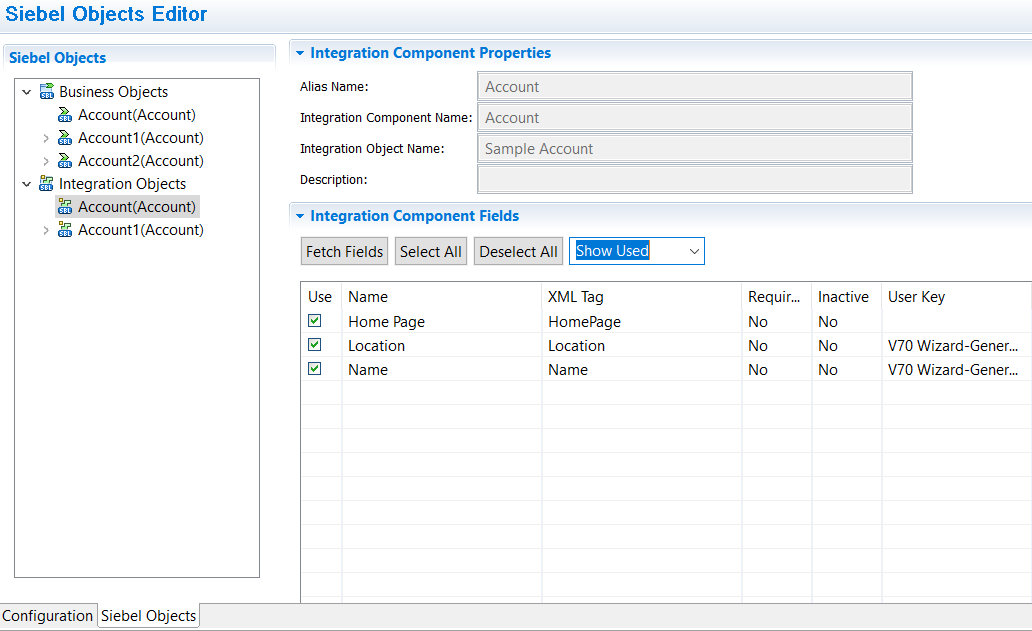
Task: Select Account1(Account) label under Integration Objects
Action: (141, 230)
